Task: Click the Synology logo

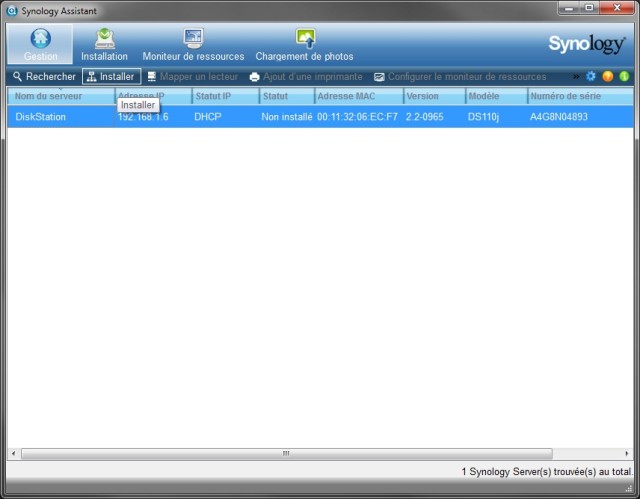Action: pos(587,44)
